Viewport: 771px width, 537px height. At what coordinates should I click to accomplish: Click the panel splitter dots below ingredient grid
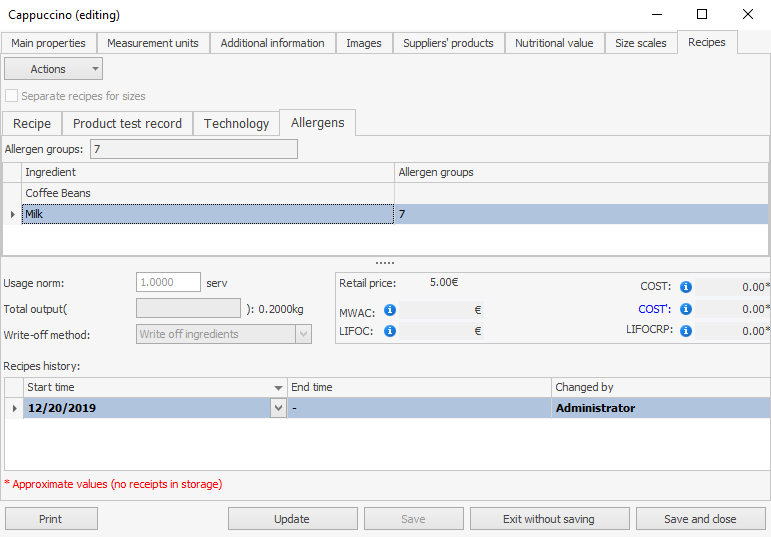pos(385,264)
